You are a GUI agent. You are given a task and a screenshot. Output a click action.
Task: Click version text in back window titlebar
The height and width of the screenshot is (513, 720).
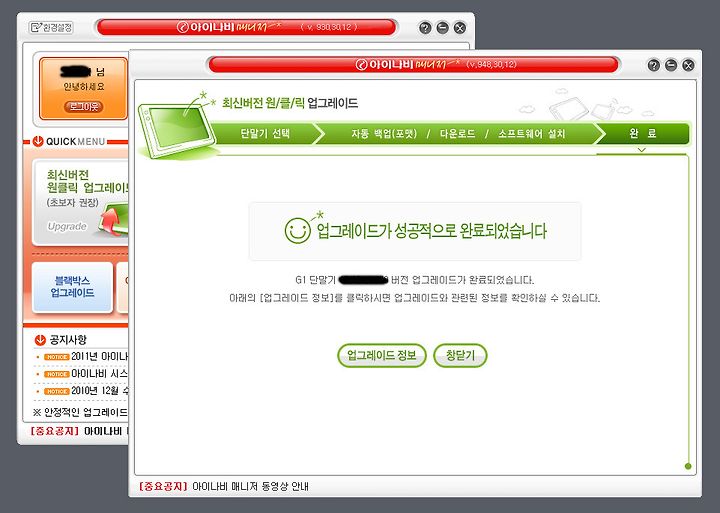[329, 27]
